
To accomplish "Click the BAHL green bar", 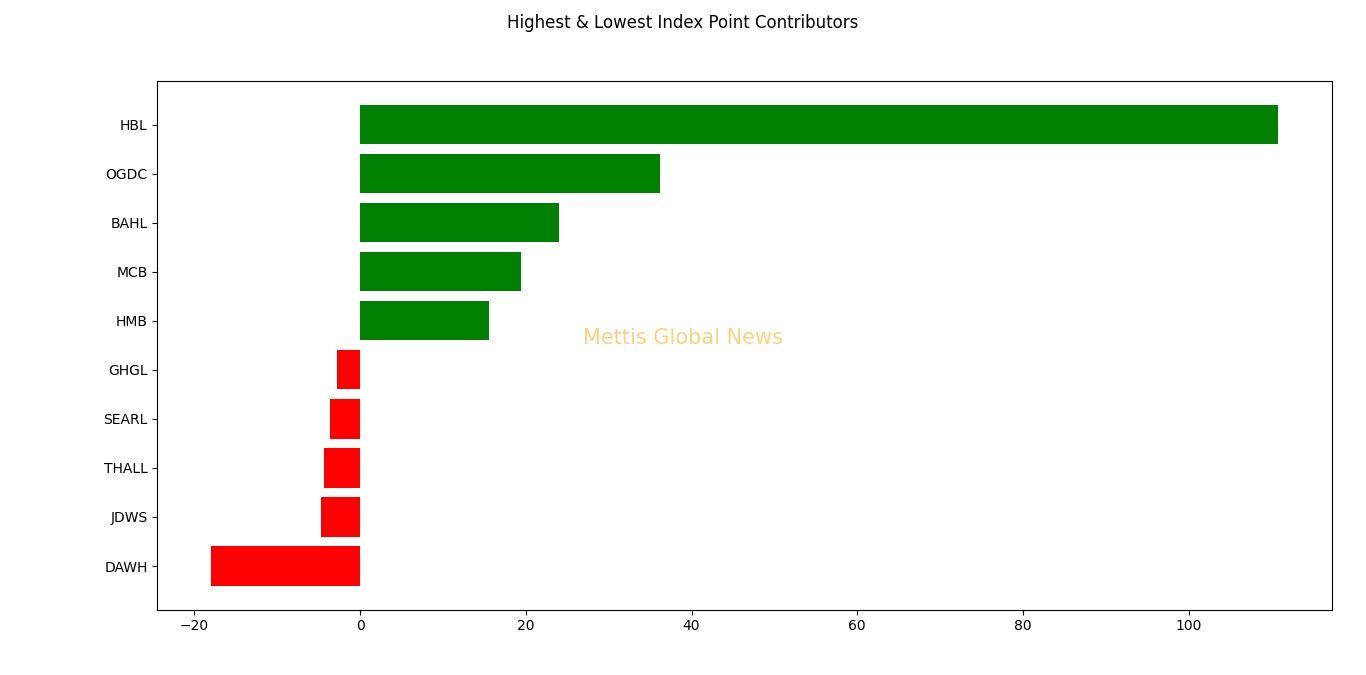I will pos(459,223).
